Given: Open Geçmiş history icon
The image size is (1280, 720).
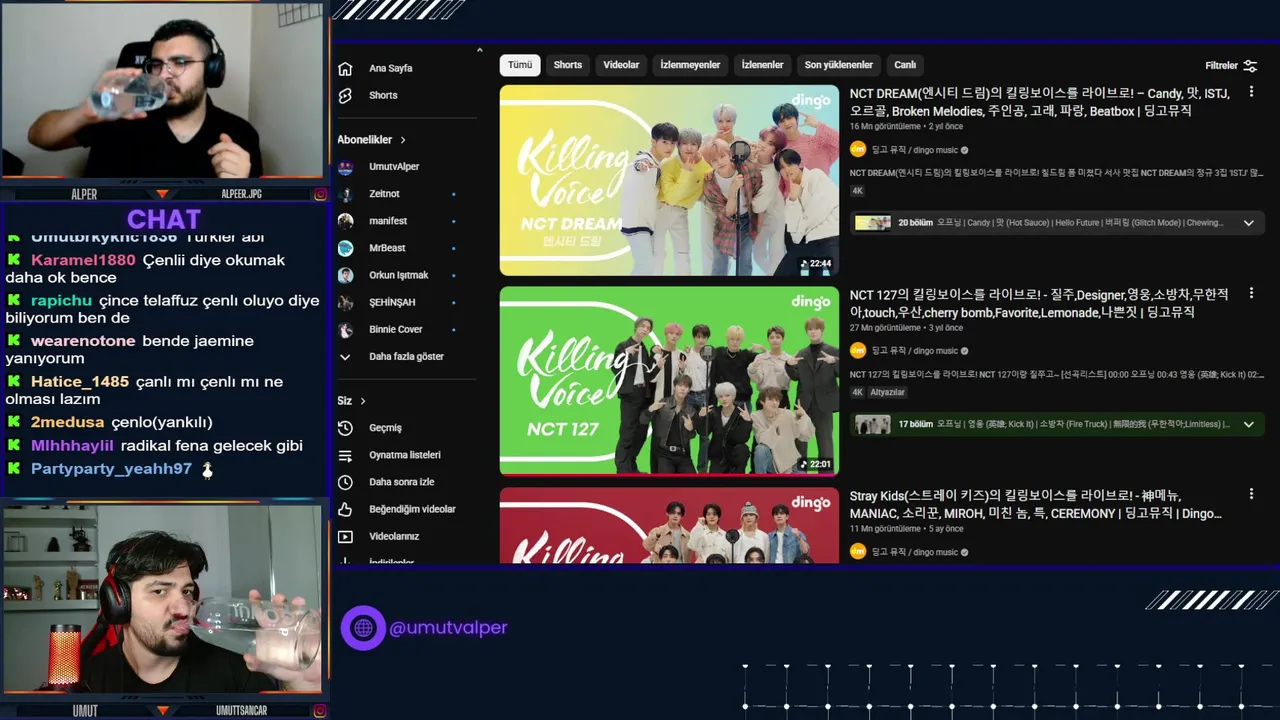Looking at the screenshot, I should [345, 428].
